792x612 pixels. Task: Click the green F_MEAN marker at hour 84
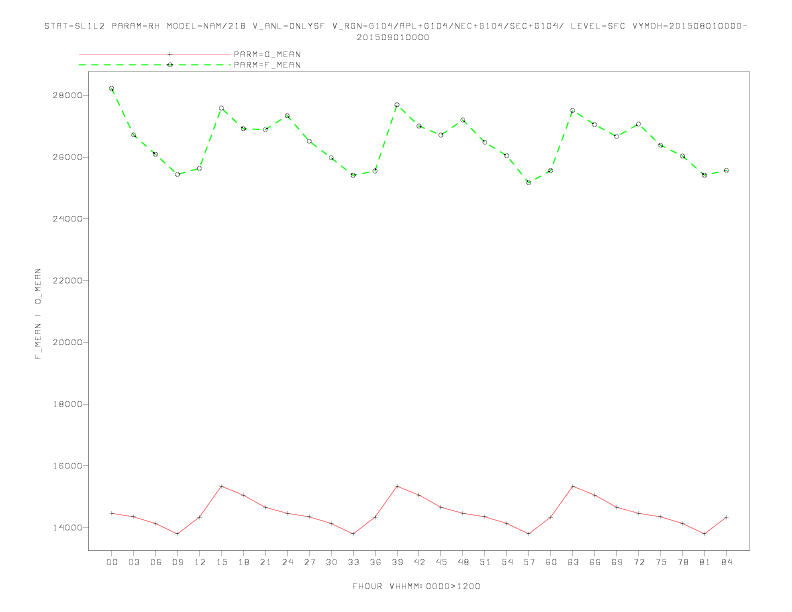[726, 170]
